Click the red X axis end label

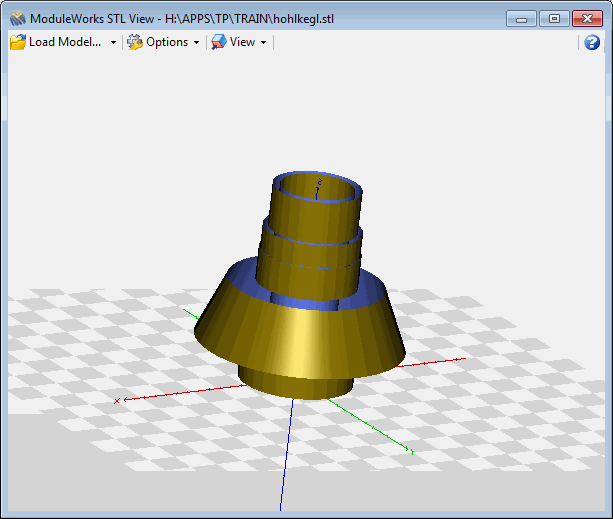(x=117, y=401)
